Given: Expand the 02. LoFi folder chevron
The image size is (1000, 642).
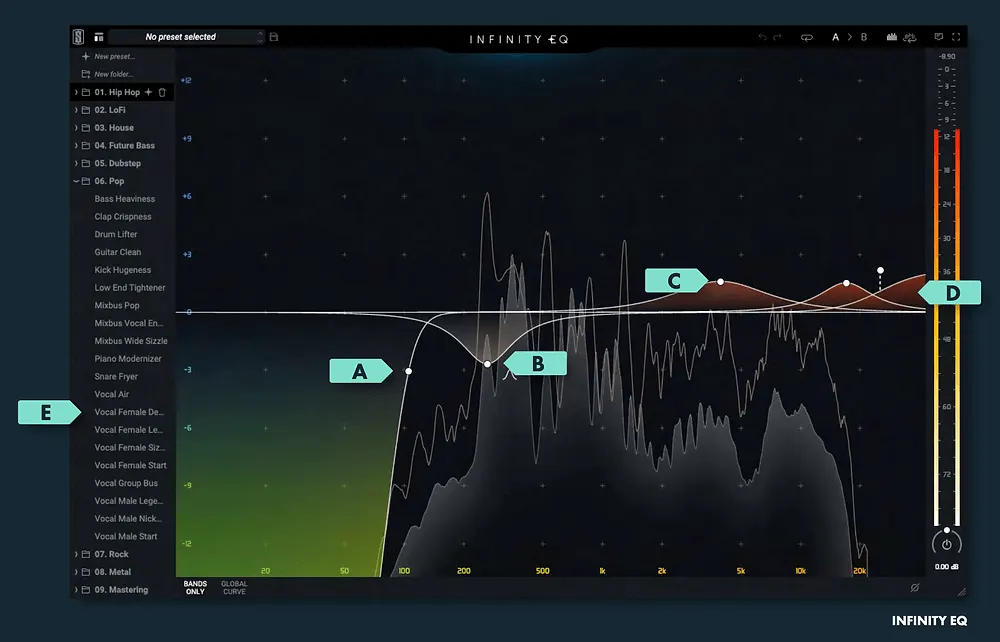Looking at the screenshot, I should point(76,110).
